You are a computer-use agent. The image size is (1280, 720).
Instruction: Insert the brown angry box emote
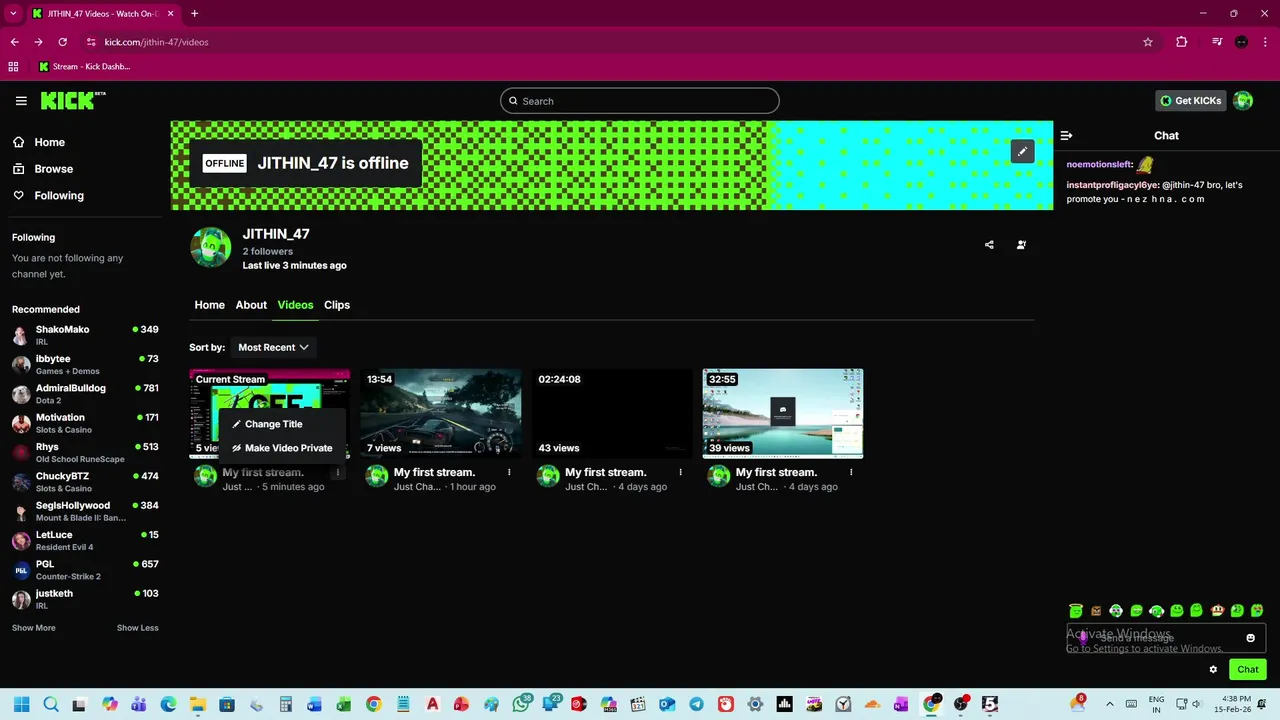(x=1096, y=611)
